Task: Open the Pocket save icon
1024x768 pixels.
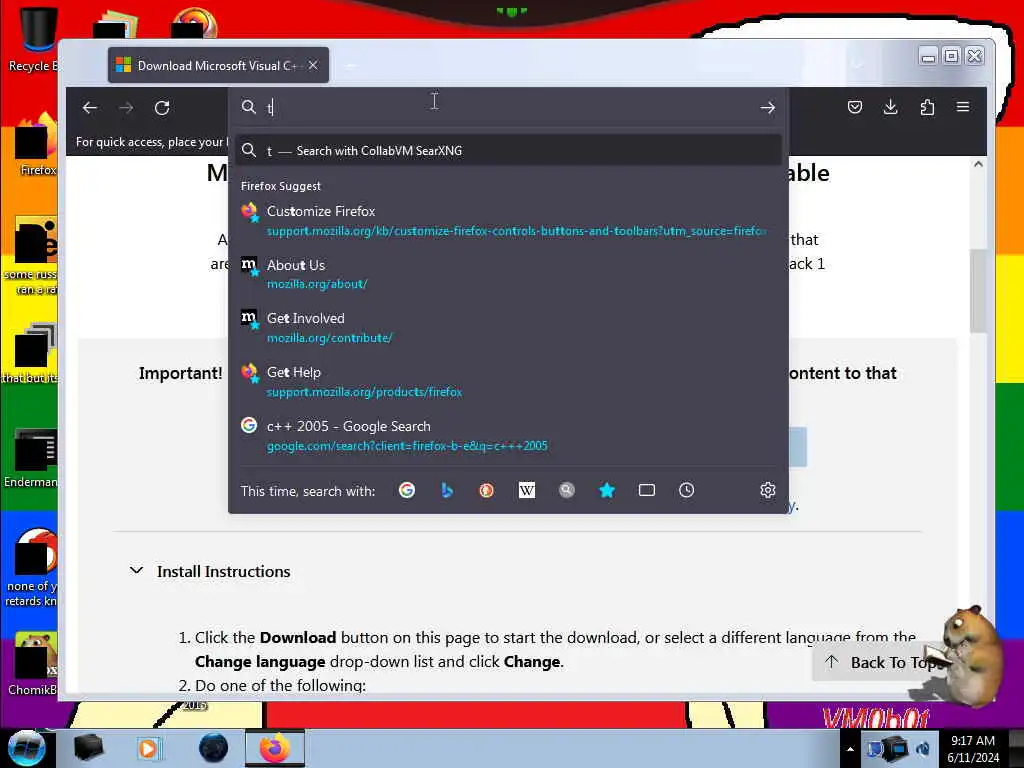Action: [x=854, y=107]
